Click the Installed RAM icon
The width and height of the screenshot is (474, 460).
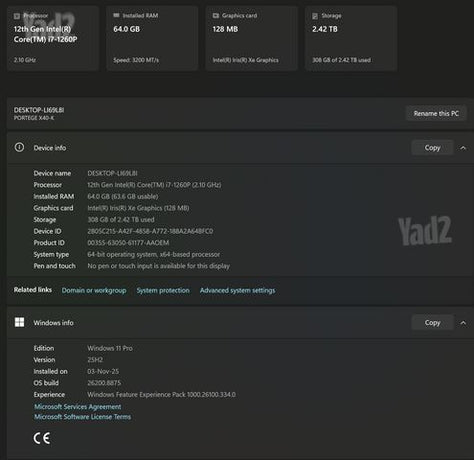[116, 15]
